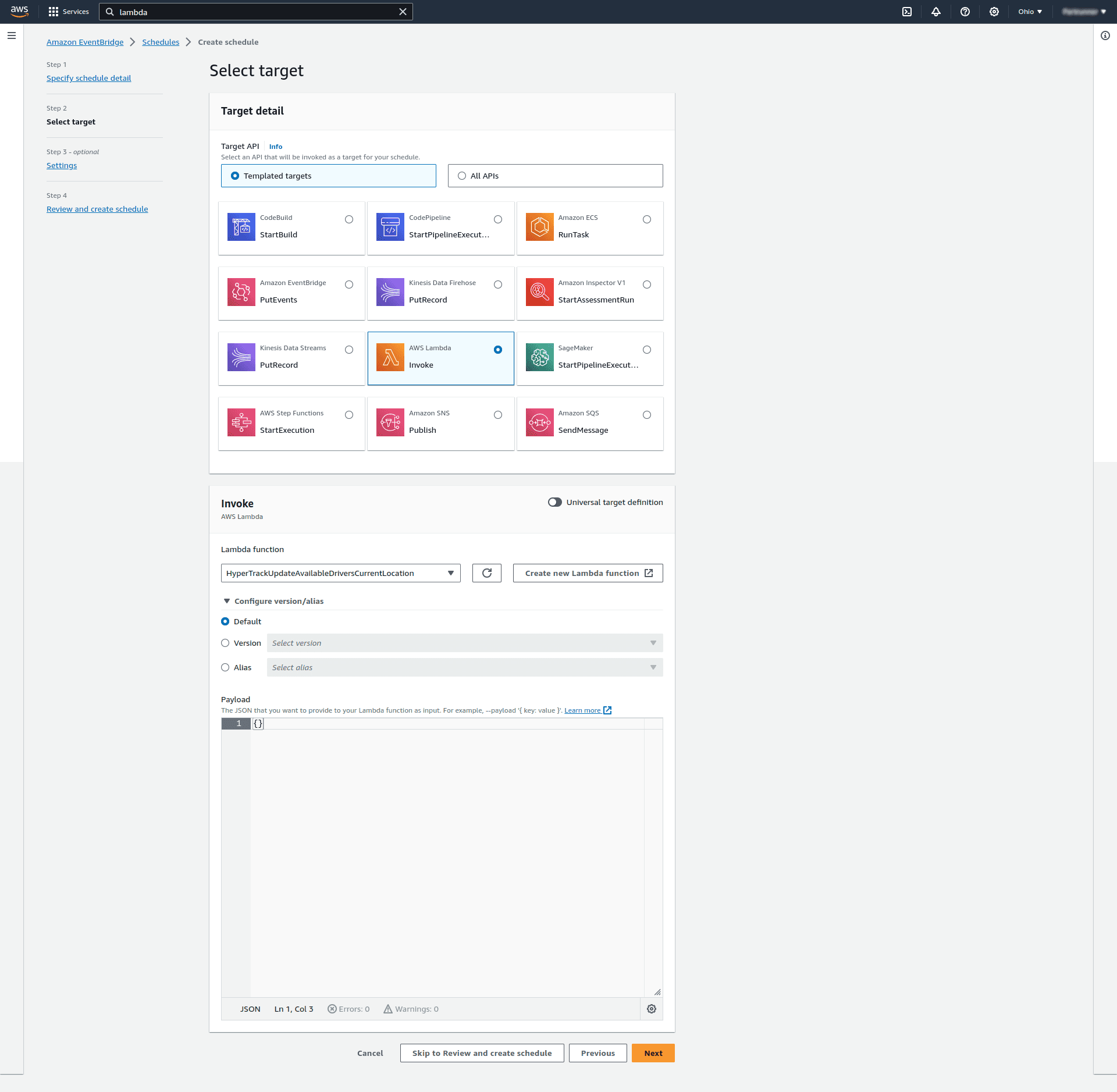Click the AWS Step Functions icon
The width and height of the screenshot is (1117, 1092).
pos(241,422)
